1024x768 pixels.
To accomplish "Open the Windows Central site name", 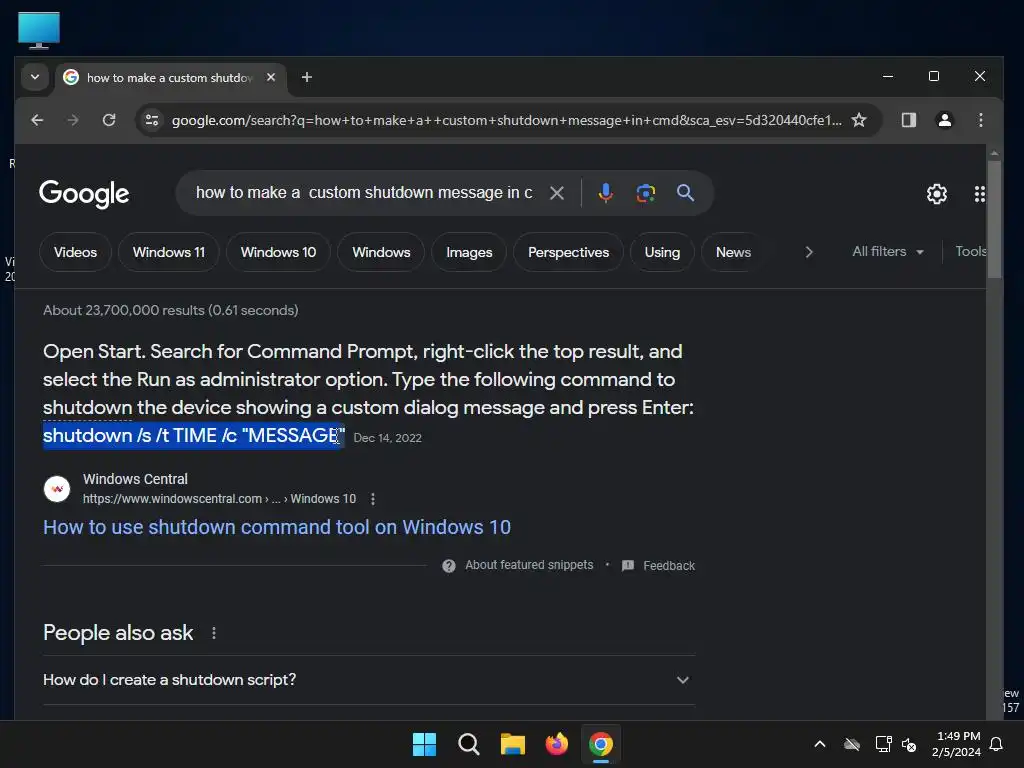I will (x=135, y=479).
